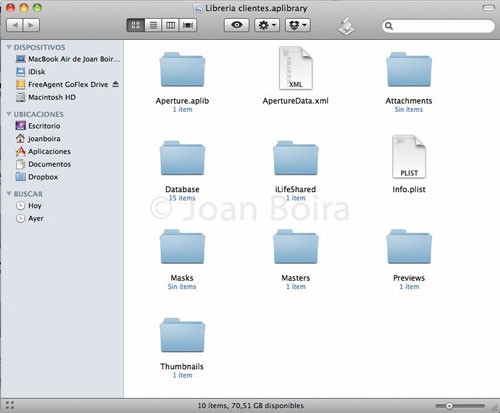Click the toolbar hide pill button

coord(488,8)
